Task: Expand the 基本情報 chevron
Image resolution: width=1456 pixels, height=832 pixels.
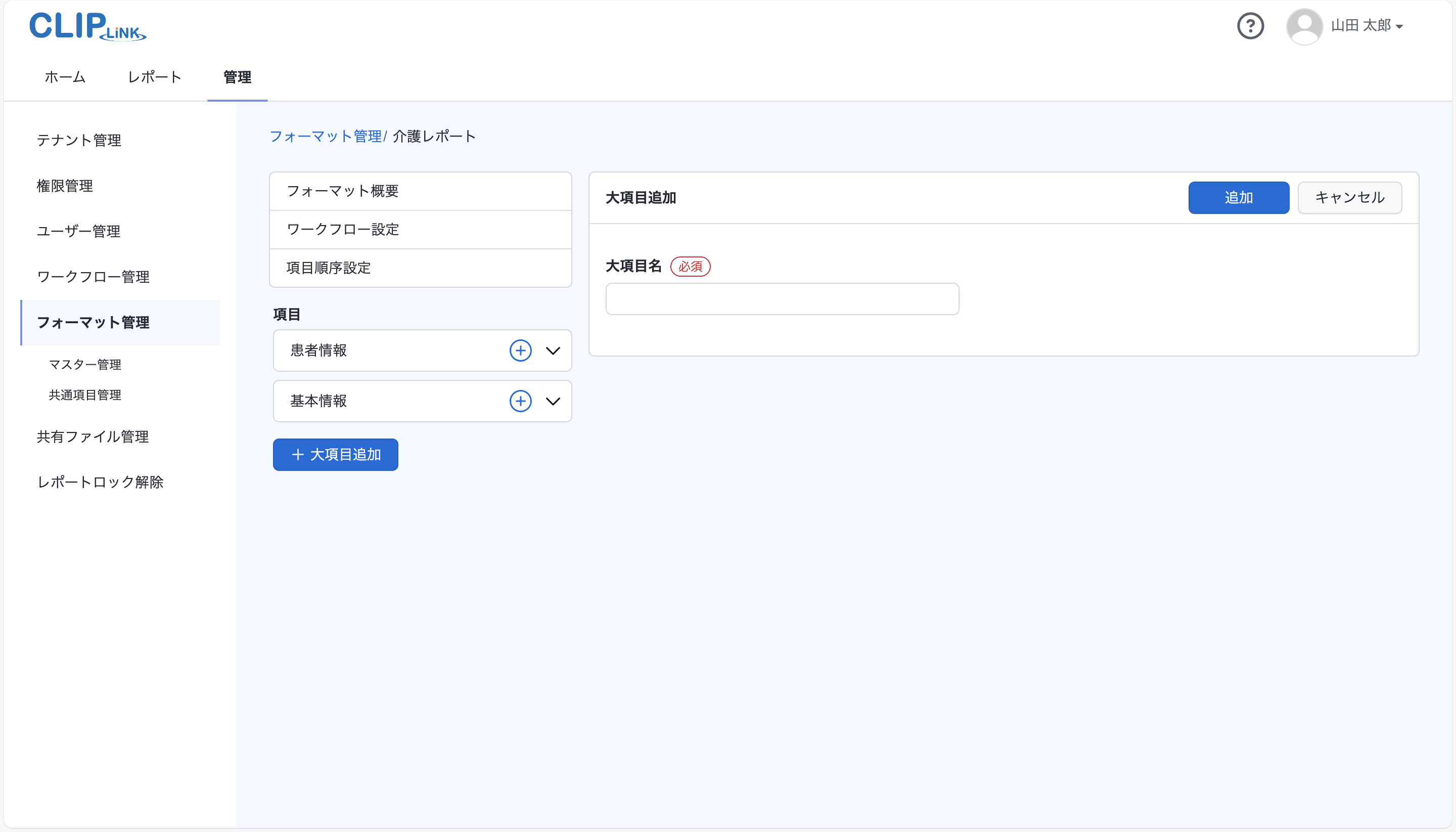Action: (x=553, y=401)
